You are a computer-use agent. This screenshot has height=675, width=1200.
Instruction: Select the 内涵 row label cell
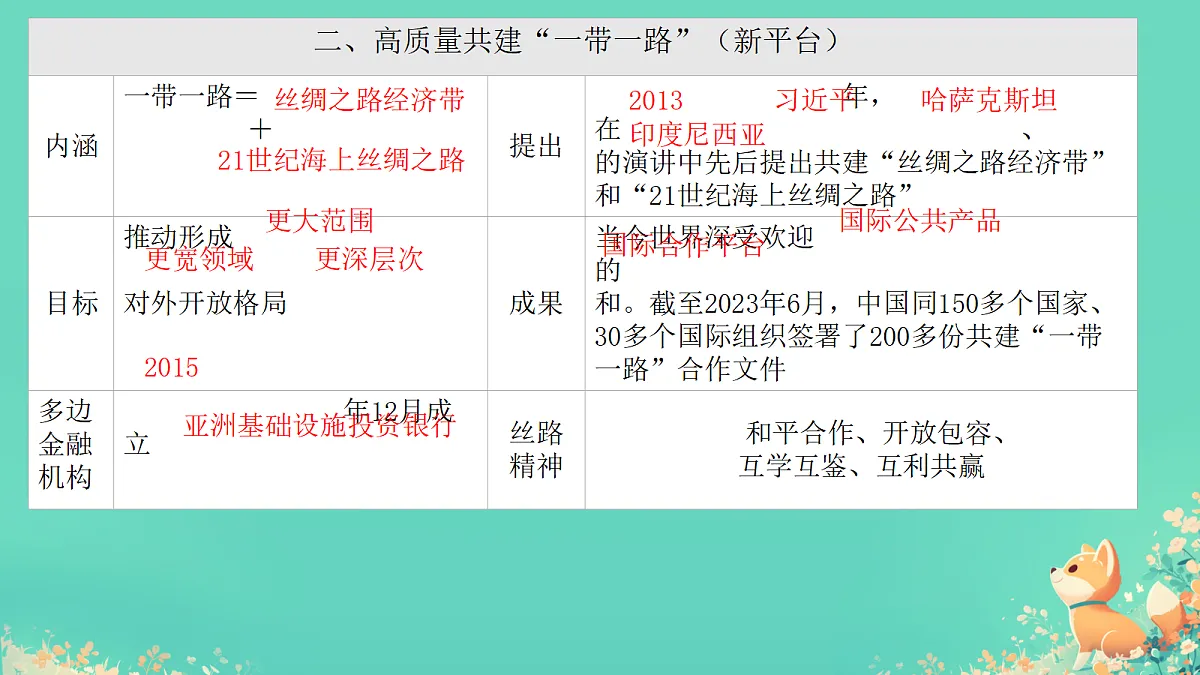pyautogui.click(x=71, y=146)
